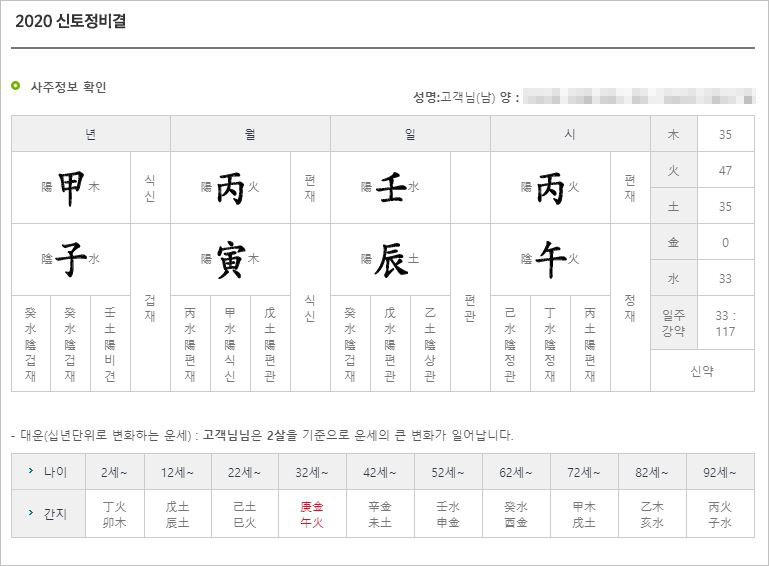Viewport: 769px width, 566px height.
Task: Select the 2세~ age column
Action: click(x=114, y=472)
